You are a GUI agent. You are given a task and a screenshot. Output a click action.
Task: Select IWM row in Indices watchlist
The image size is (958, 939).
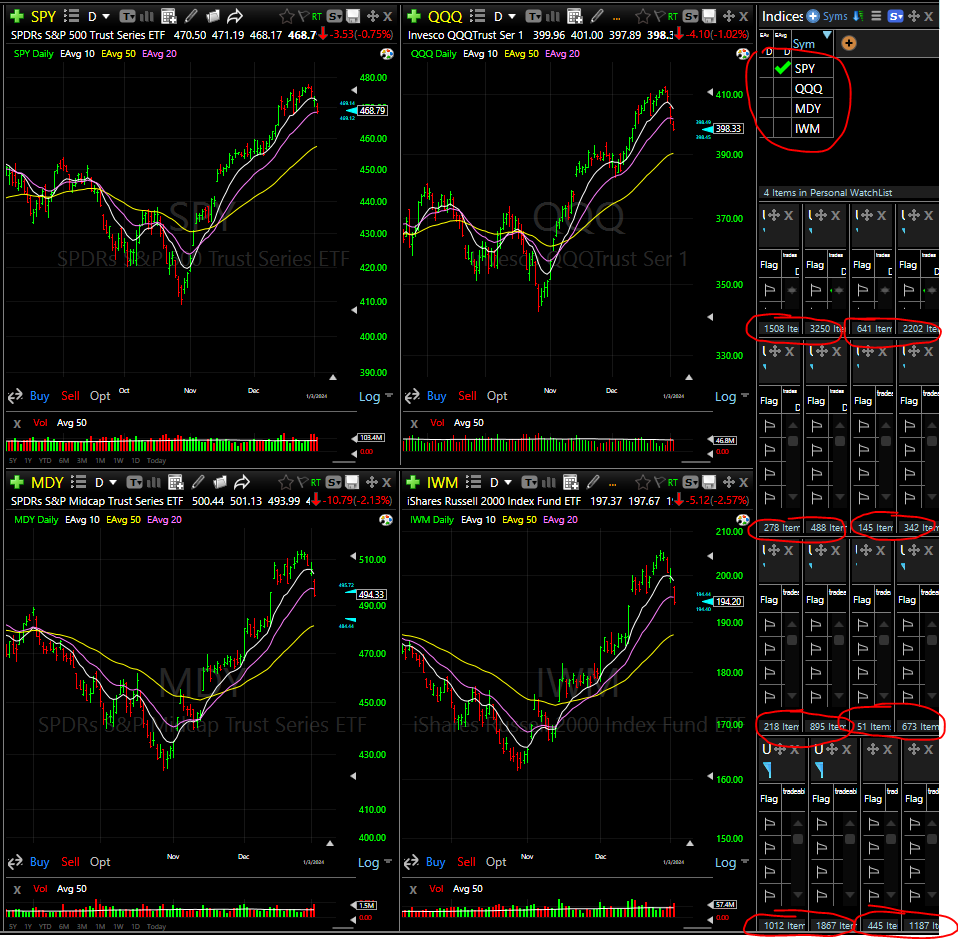pos(795,129)
